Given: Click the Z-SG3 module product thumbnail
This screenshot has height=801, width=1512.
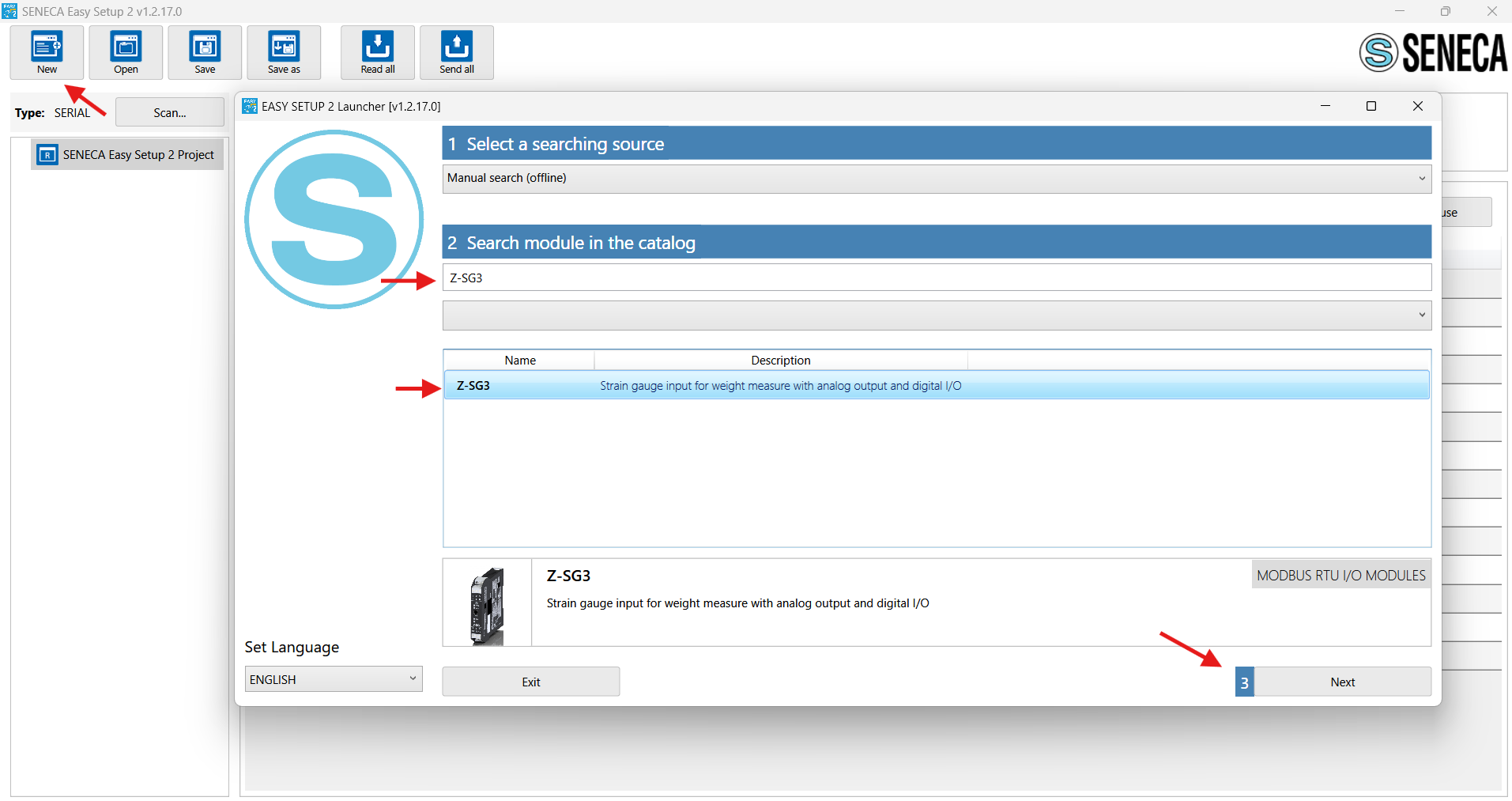Looking at the screenshot, I should point(488,606).
